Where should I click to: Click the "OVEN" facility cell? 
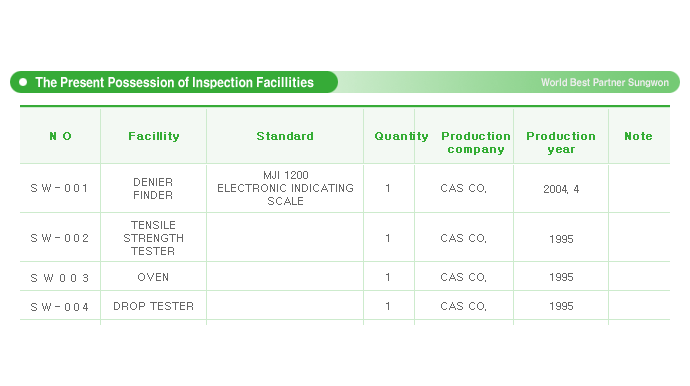point(153,277)
